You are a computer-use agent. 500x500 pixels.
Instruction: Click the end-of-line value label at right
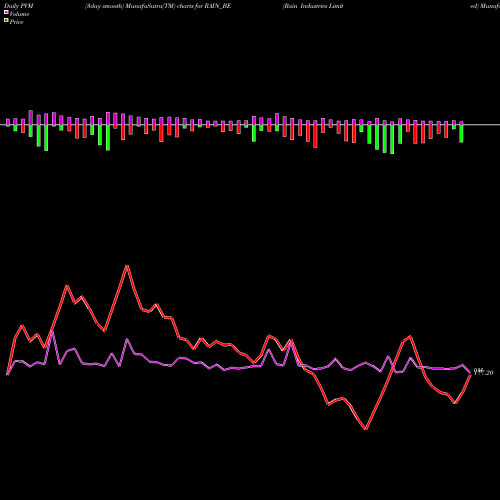click(x=483, y=372)
